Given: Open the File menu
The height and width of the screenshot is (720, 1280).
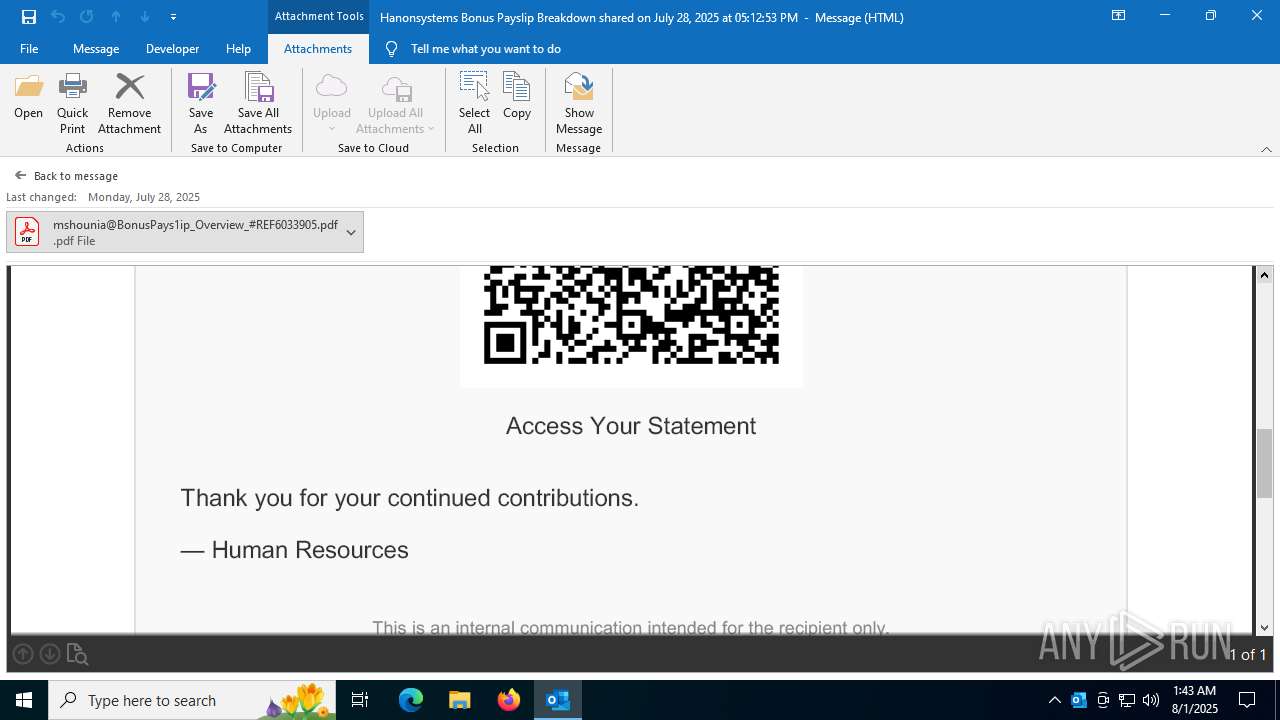Looking at the screenshot, I should pyautogui.click(x=29, y=49).
